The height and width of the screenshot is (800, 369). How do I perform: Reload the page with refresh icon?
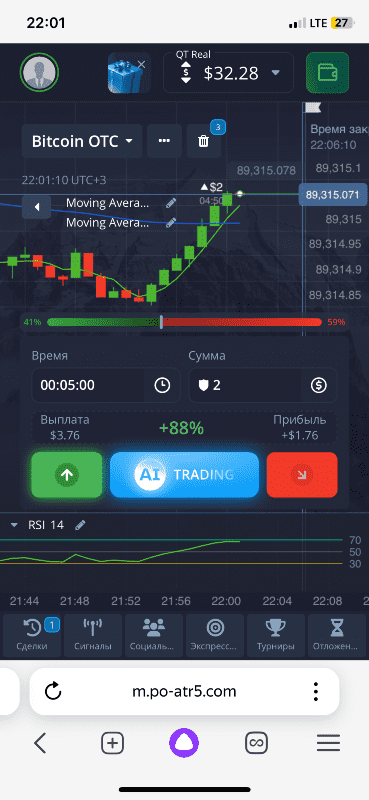[x=53, y=692]
